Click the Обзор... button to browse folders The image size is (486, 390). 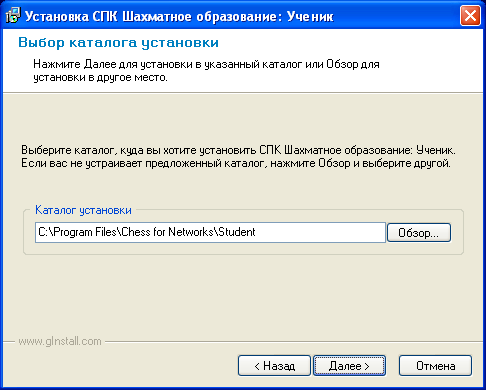(x=419, y=233)
